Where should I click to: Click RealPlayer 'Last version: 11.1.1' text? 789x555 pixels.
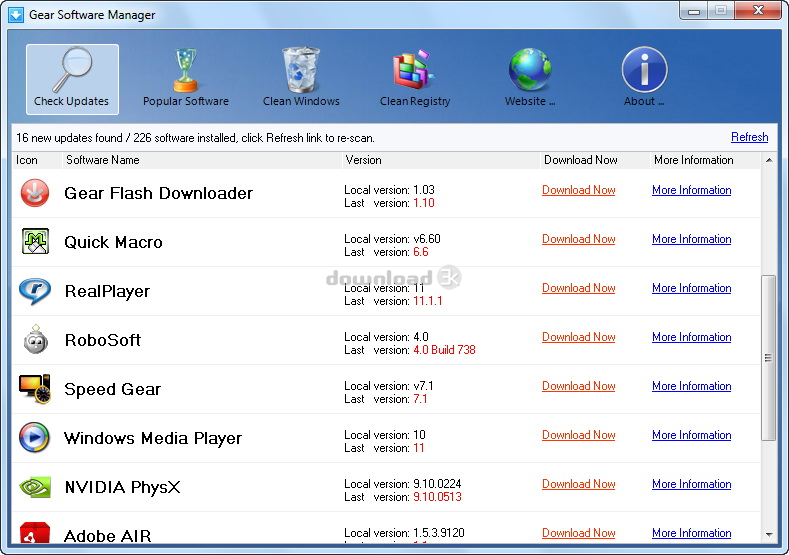click(393, 301)
